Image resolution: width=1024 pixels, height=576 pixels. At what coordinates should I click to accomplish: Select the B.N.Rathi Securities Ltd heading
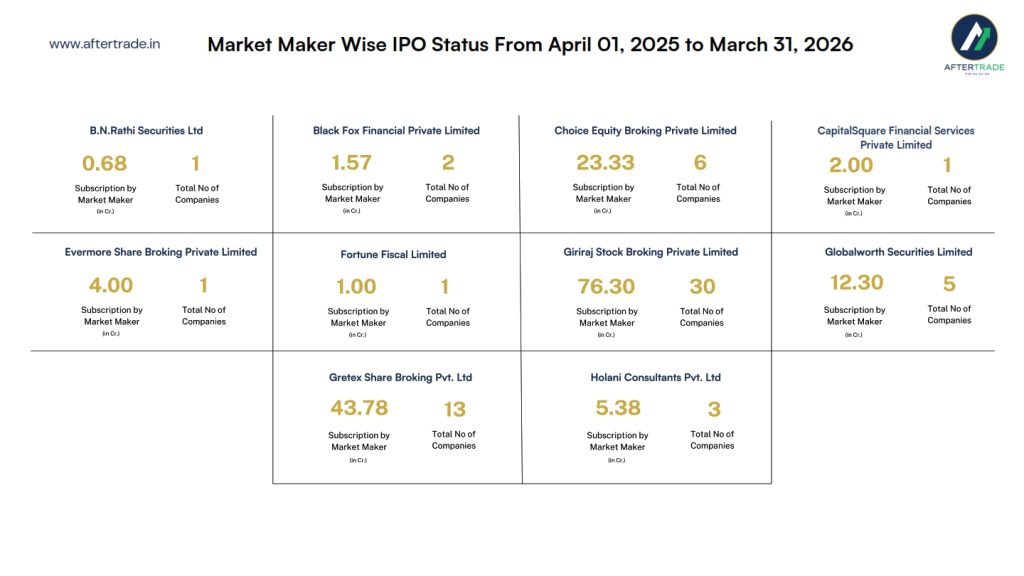146,131
